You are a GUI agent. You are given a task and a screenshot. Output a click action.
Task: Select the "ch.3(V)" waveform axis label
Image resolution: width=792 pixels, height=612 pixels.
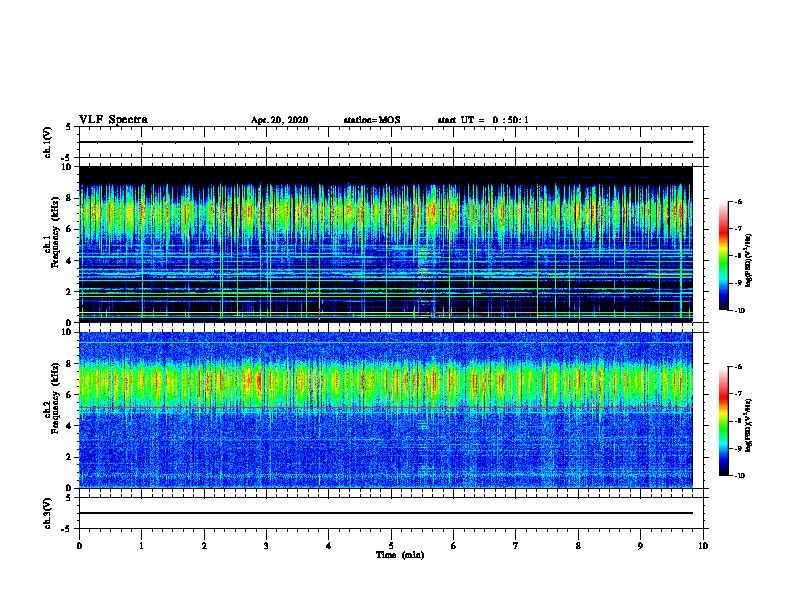click(x=47, y=513)
